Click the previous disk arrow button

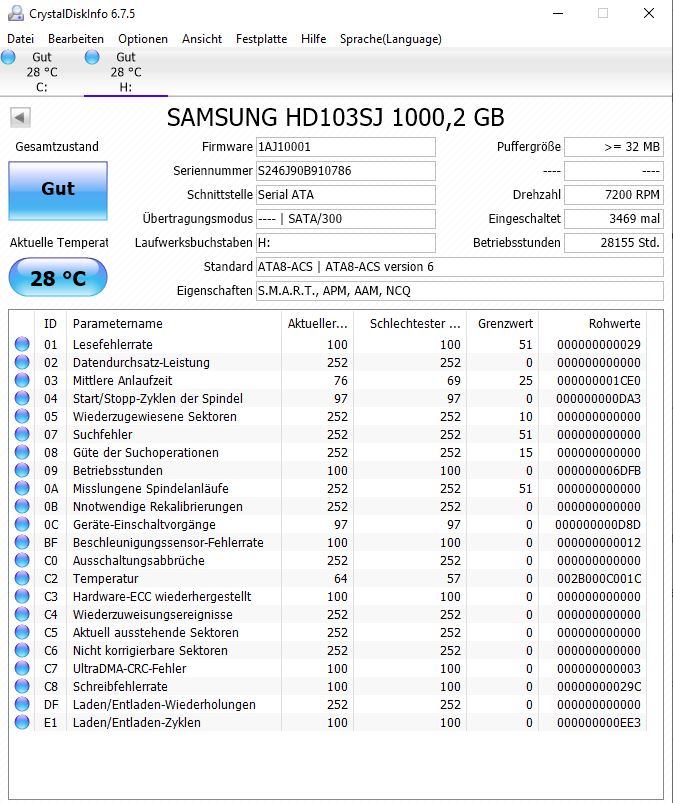pyautogui.click(x=20, y=118)
